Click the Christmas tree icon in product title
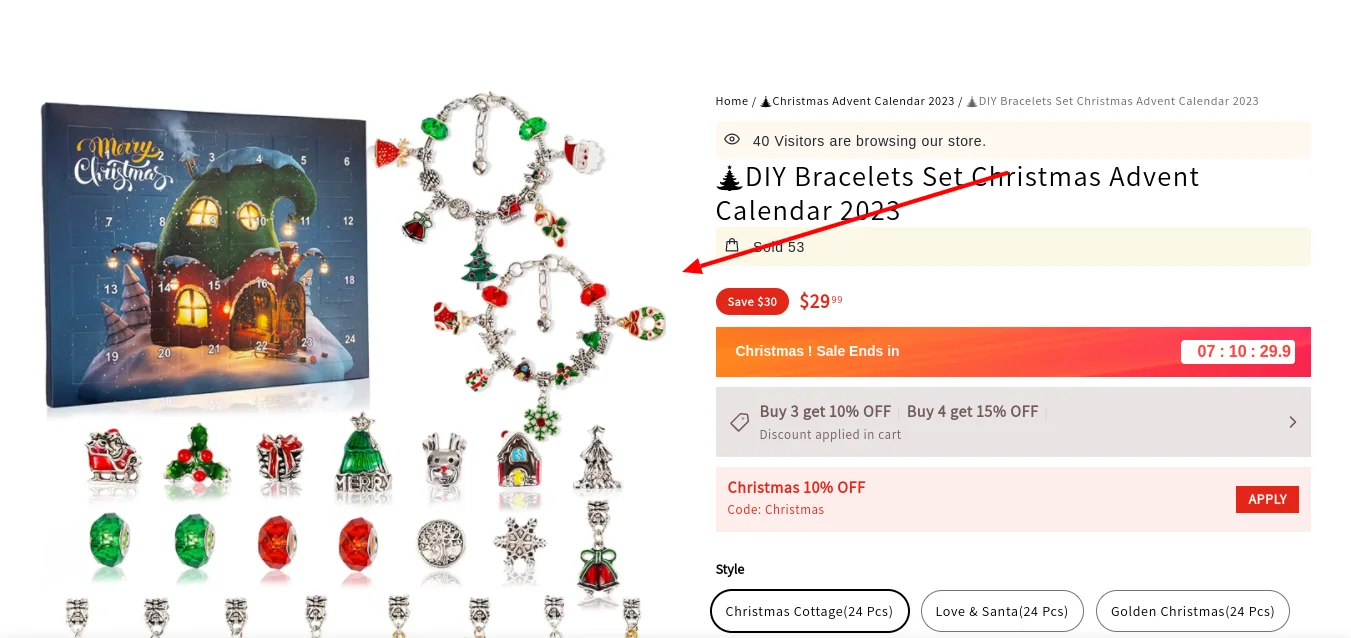The image size is (1351, 638). (727, 177)
